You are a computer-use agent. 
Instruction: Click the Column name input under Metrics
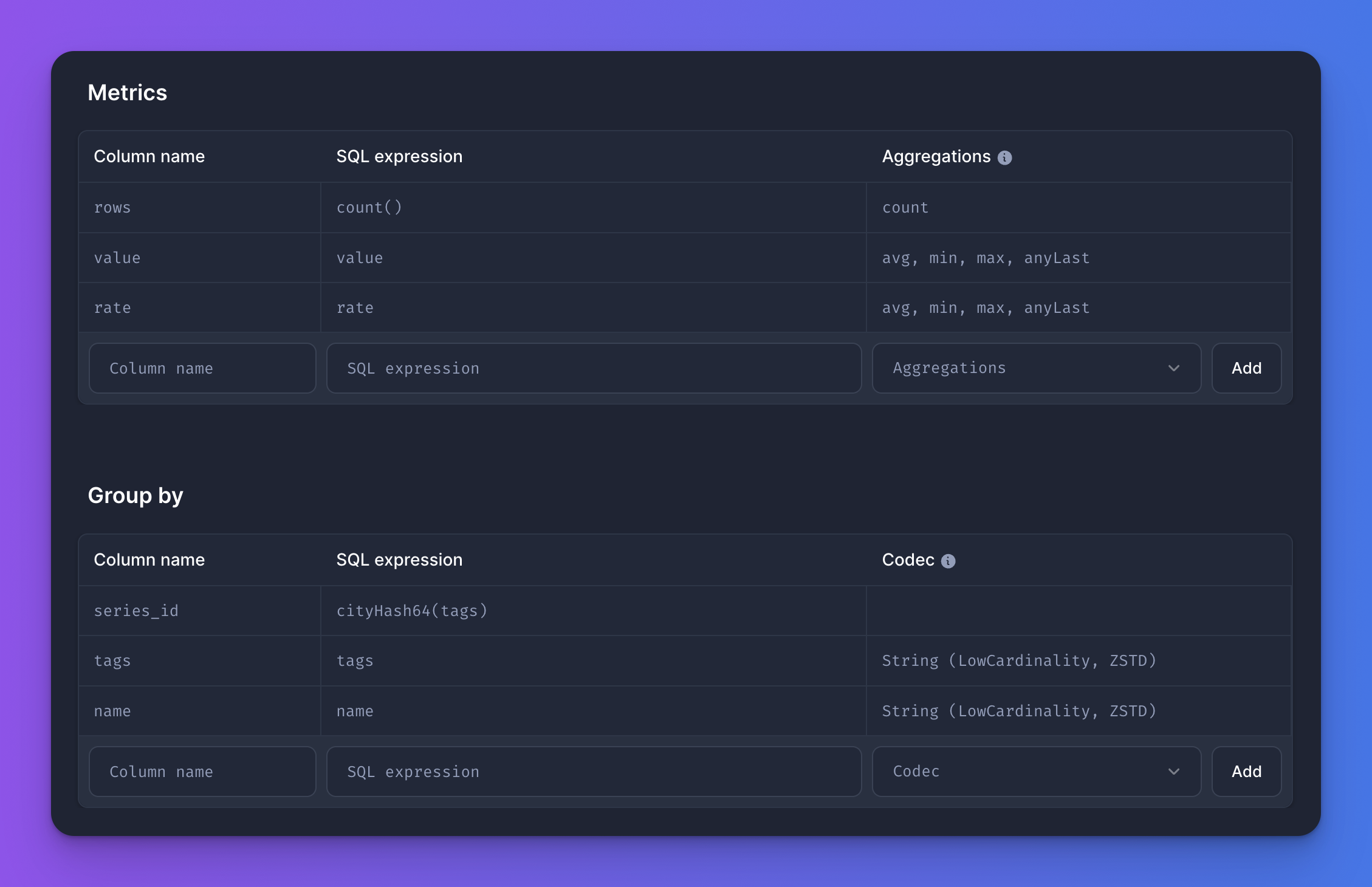pyautogui.click(x=202, y=368)
